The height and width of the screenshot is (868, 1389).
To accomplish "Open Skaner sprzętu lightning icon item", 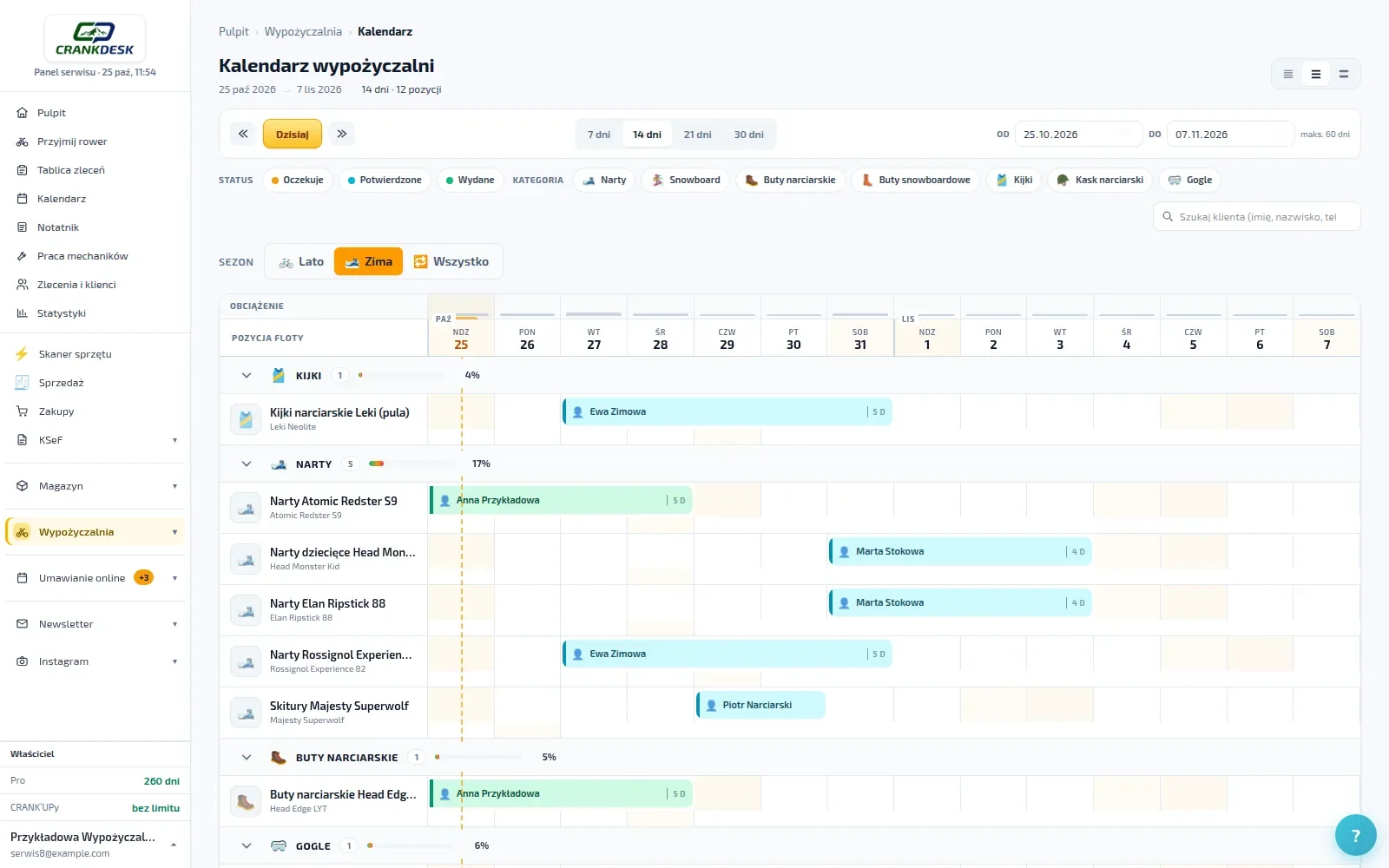I will (95, 354).
